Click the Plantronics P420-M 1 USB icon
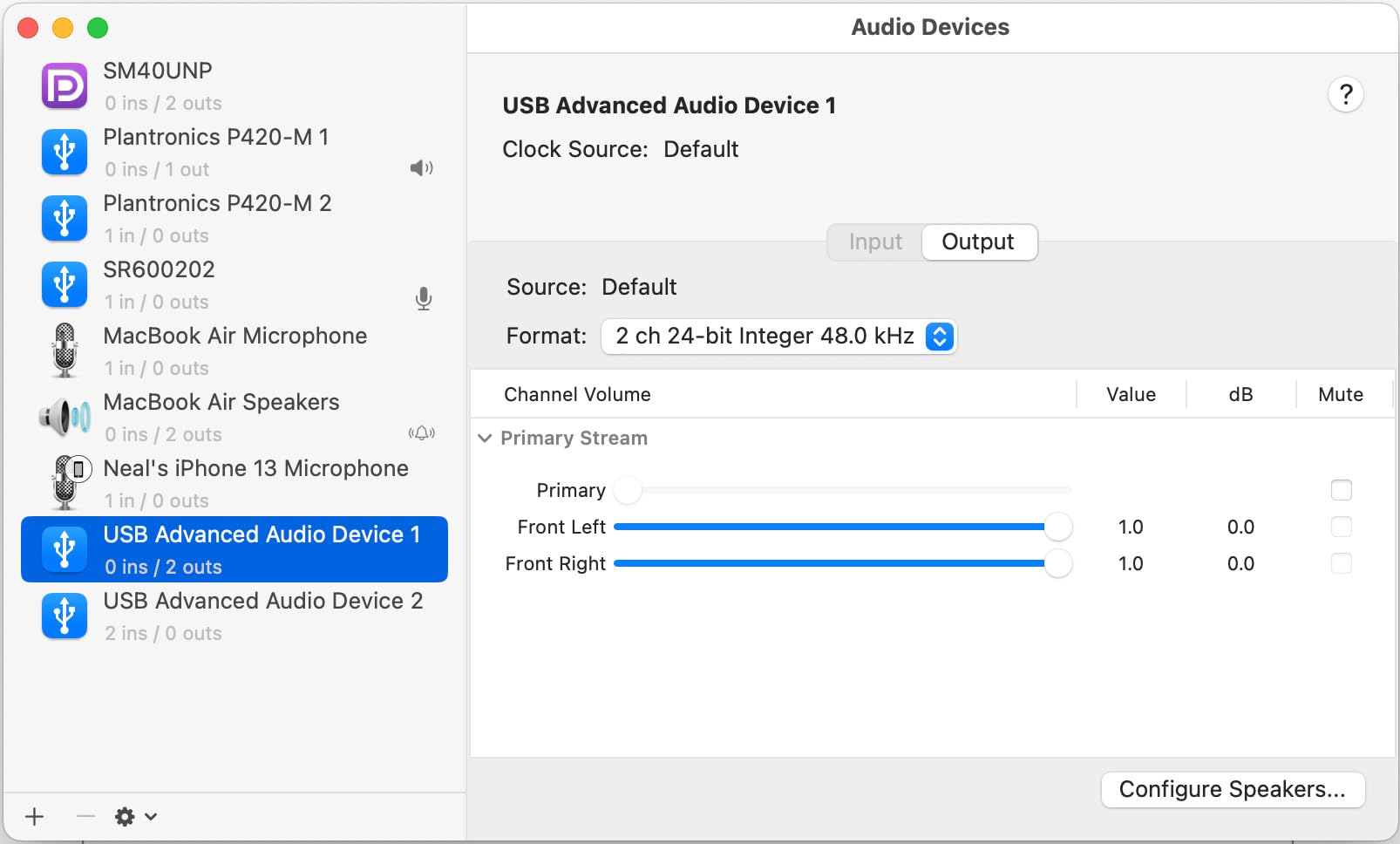Viewport: 1400px width, 844px height. click(x=65, y=152)
